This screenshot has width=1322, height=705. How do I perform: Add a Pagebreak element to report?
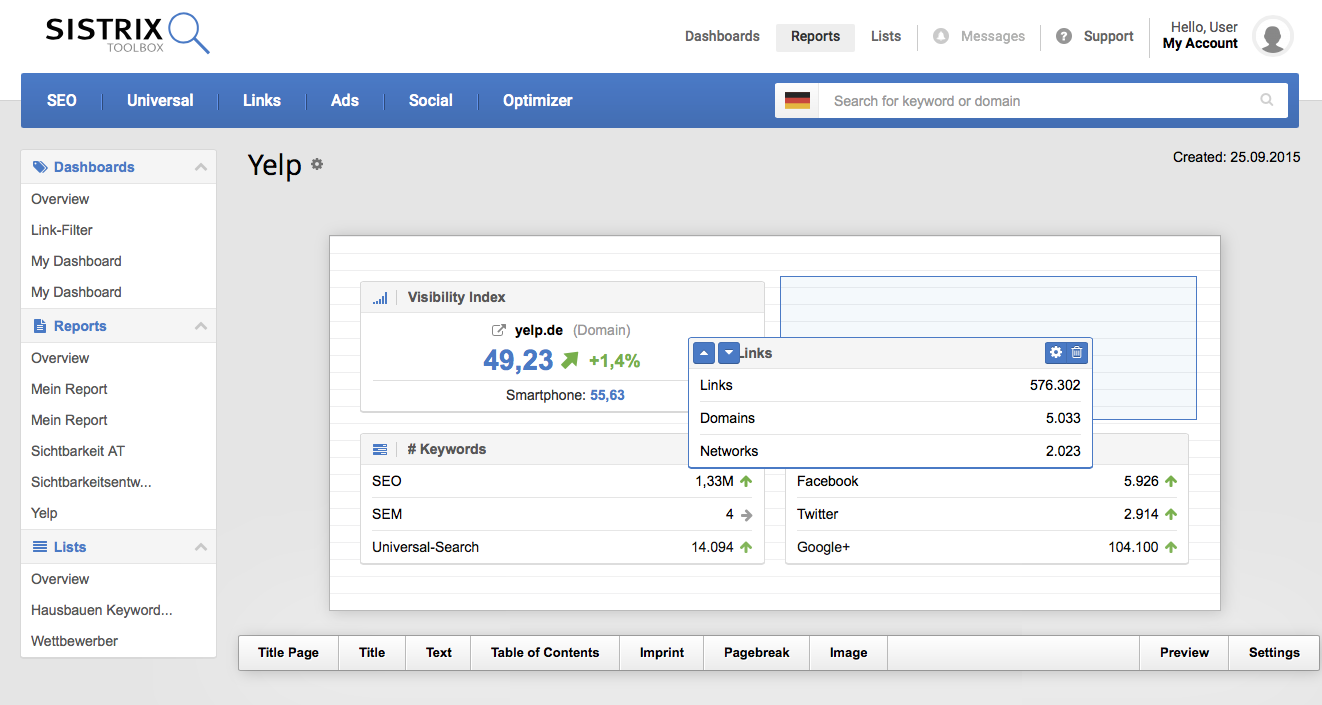pyautogui.click(x=756, y=652)
